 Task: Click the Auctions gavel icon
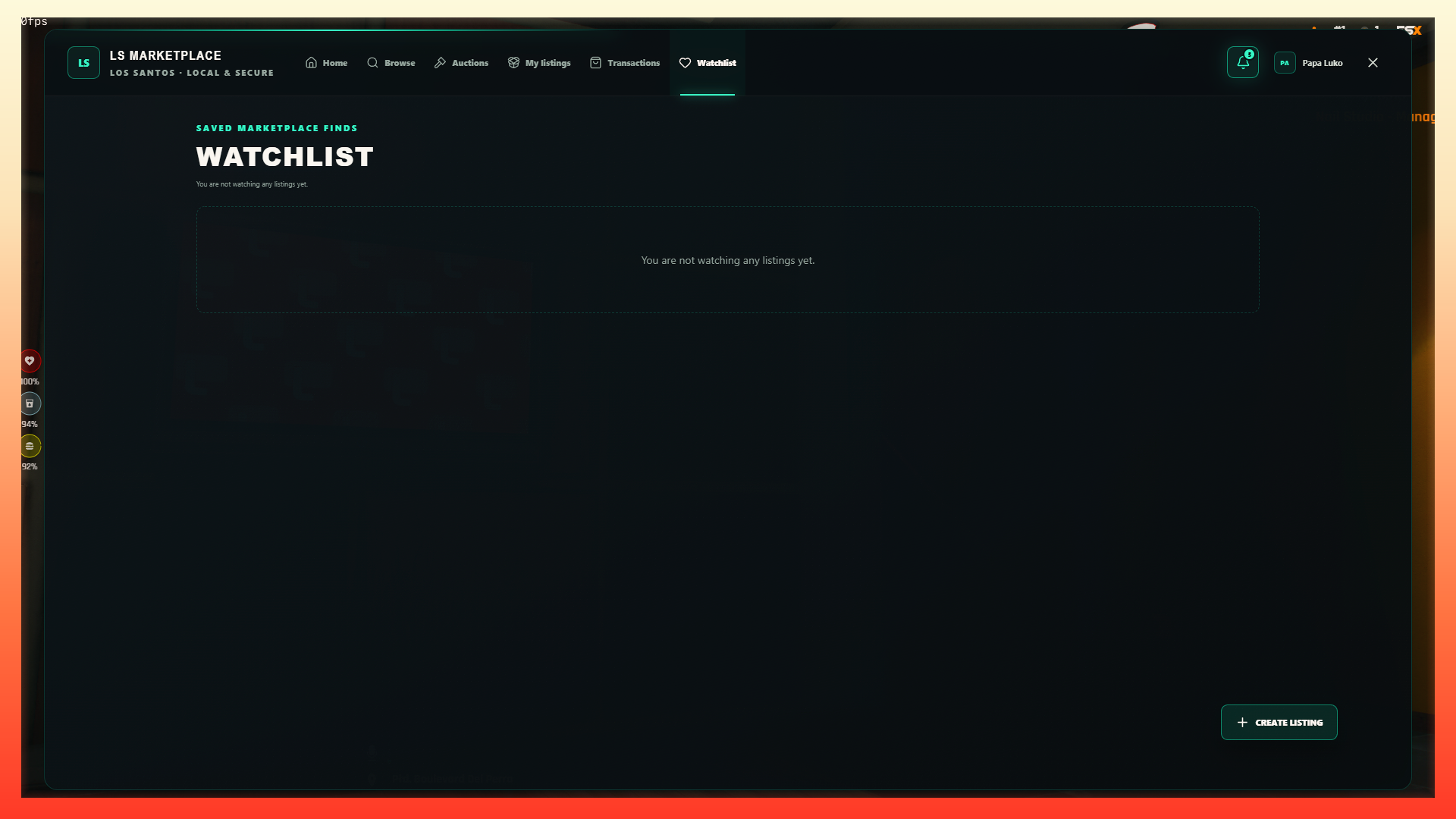440,63
